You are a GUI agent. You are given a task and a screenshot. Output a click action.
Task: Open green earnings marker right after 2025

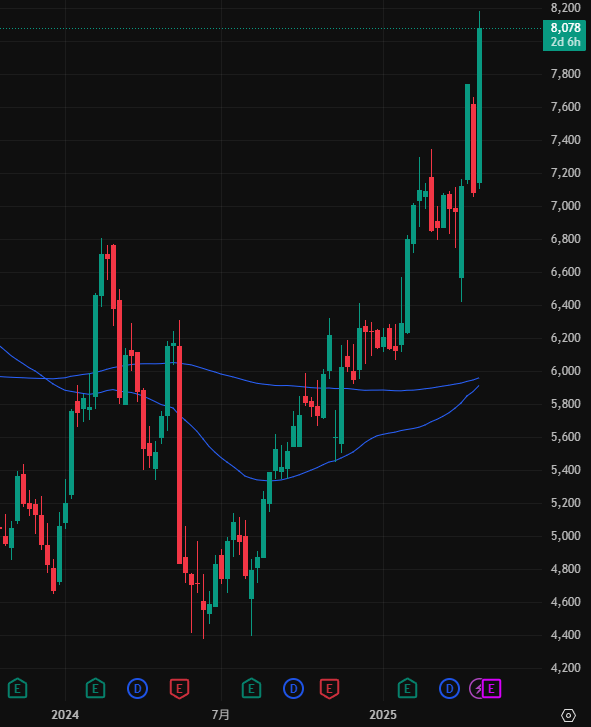tap(407, 689)
